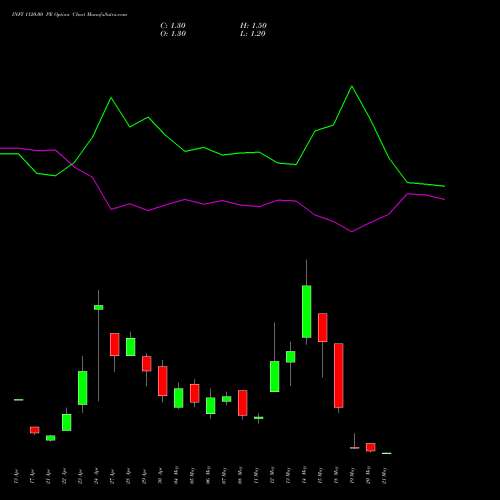
Task: Click the highest peak of the green line
Action: (x=352, y=87)
